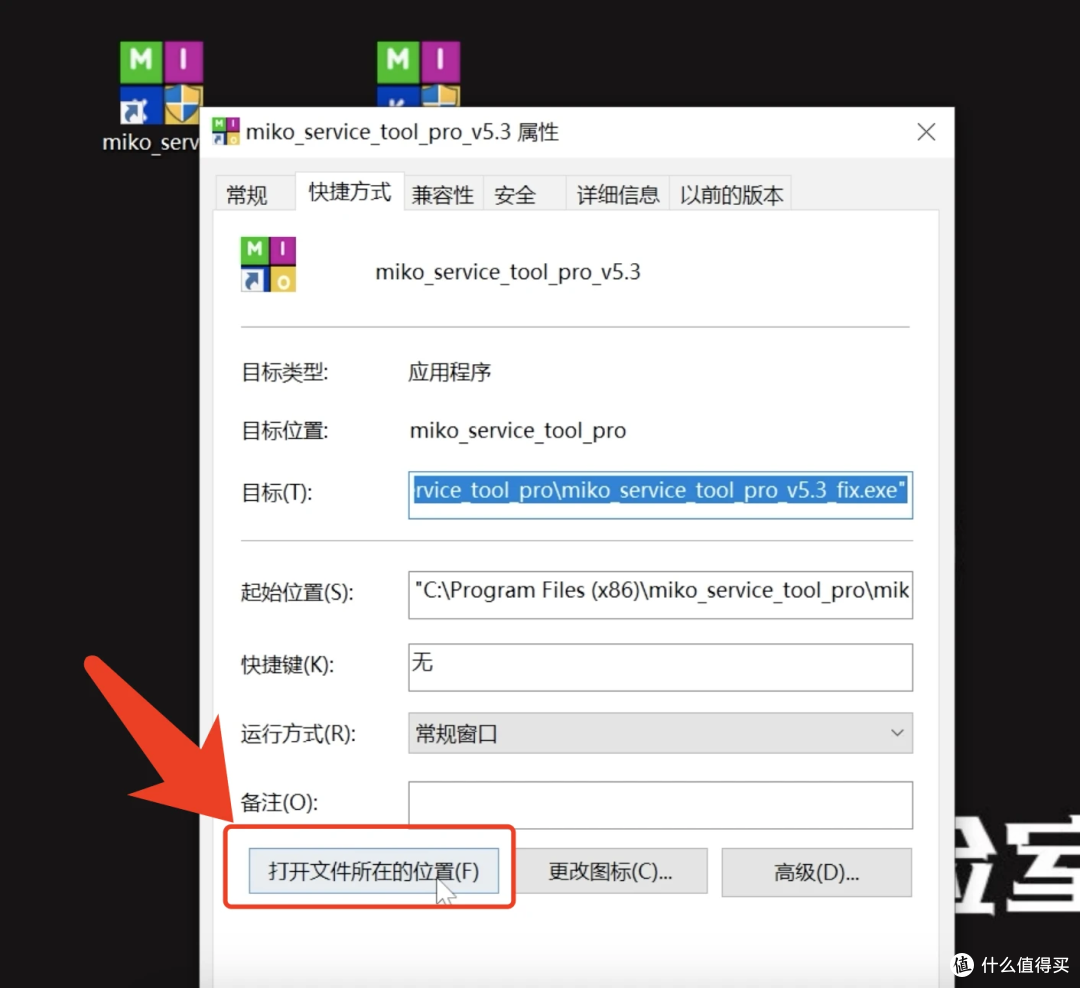Viewport: 1080px width, 988px height.
Task: Click the 高级(D) button
Action: click(x=816, y=870)
